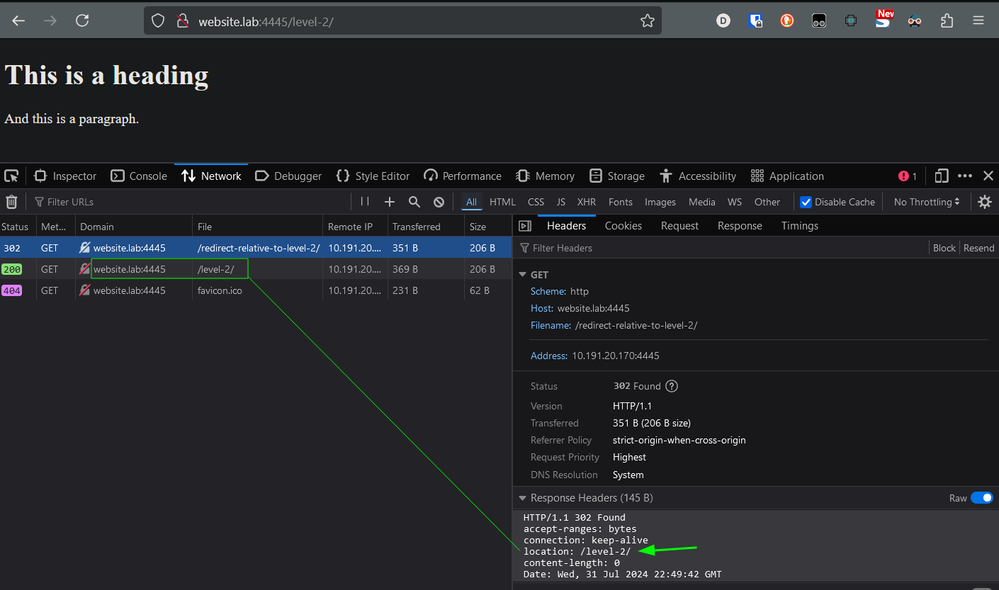This screenshot has height=590, width=999.
Task: Toggle the Raw response headers switch
Action: 981,498
